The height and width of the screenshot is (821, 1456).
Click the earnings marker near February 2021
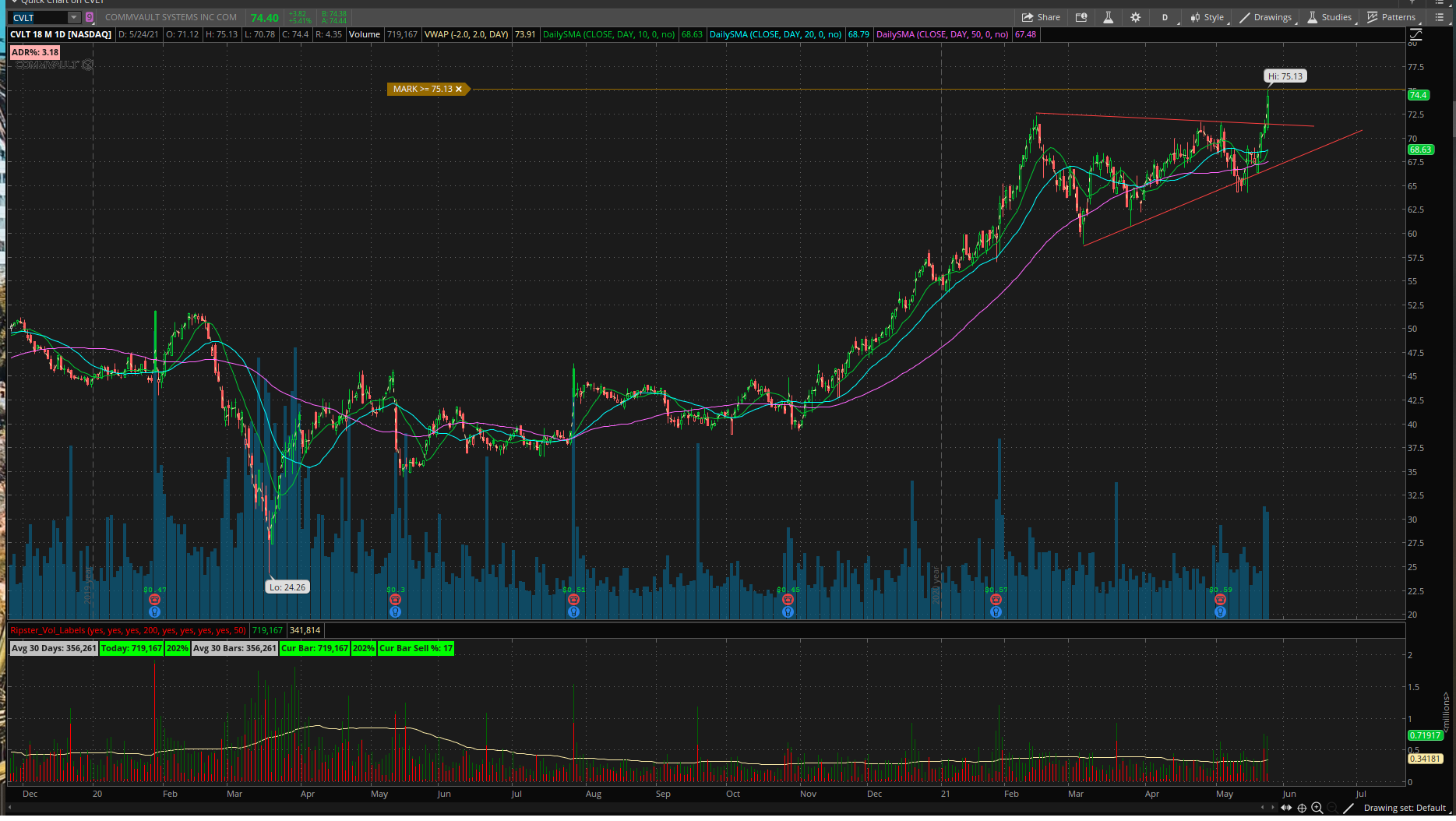click(x=996, y=600)
